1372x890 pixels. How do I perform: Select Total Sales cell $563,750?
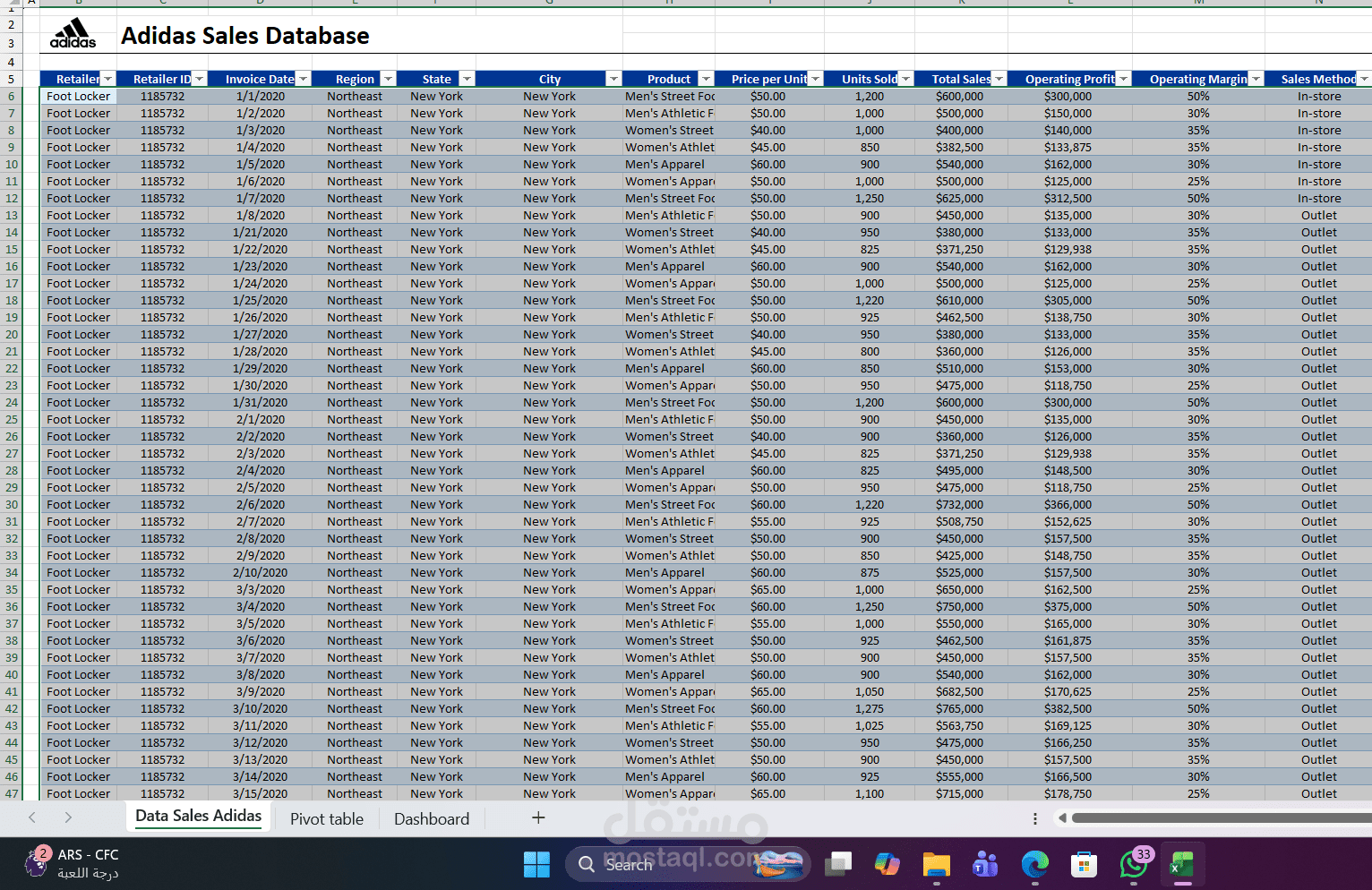click(961, 725)
